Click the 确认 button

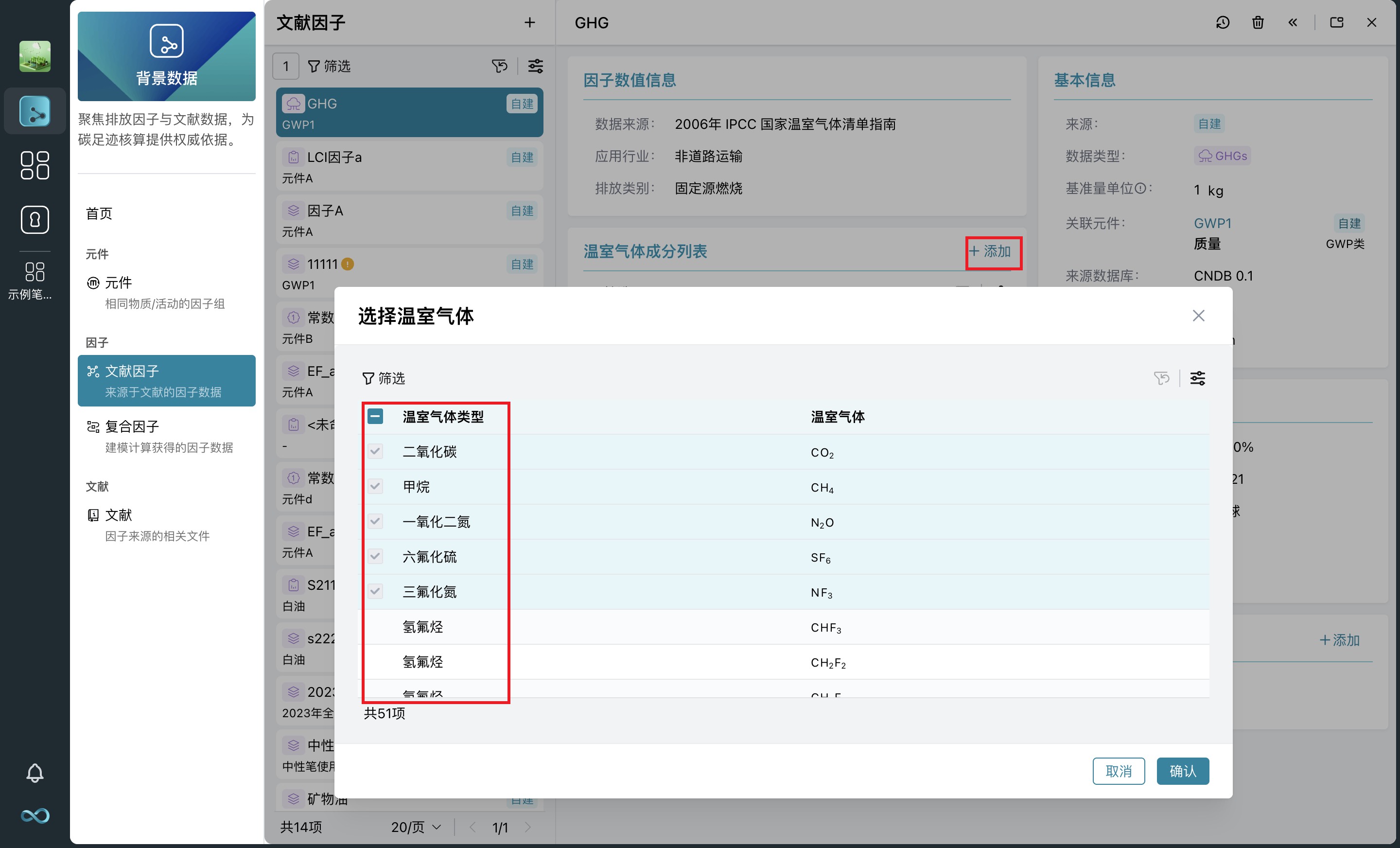[1182, 771]
